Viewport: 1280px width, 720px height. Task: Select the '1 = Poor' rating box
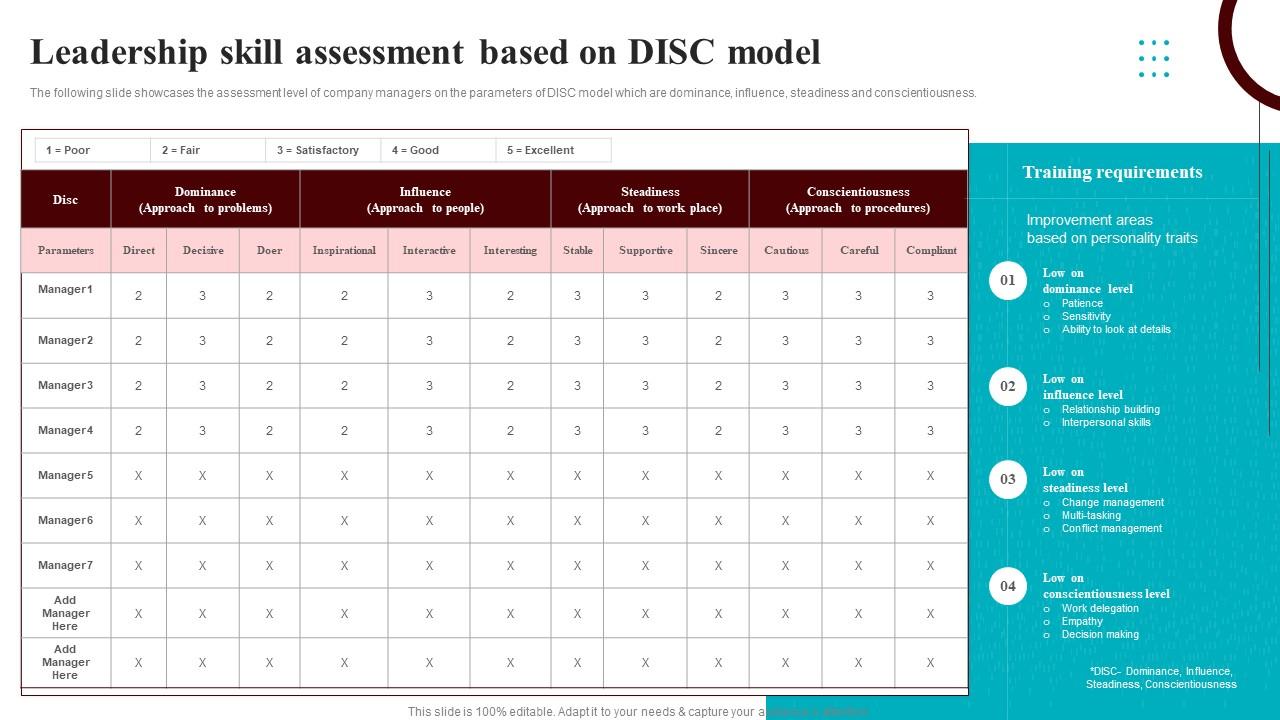pyautogui.click(x=91, y=149)
